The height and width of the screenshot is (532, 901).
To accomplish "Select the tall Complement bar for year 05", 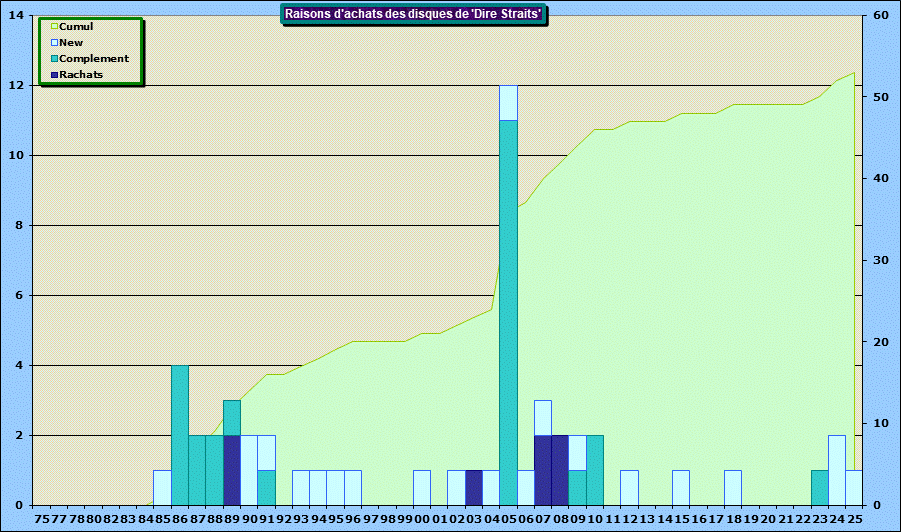I will coord(508,312).
